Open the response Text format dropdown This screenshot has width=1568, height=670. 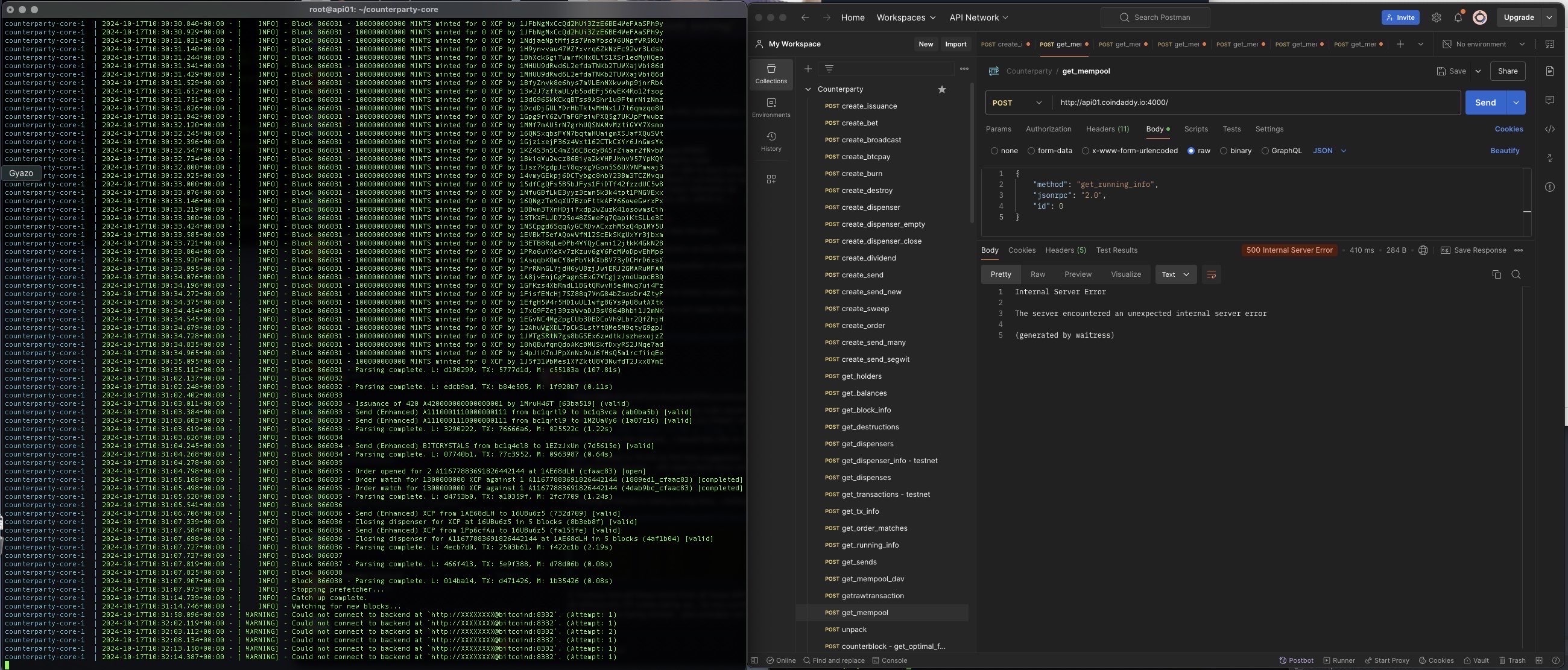click(x=1175, y=274)
